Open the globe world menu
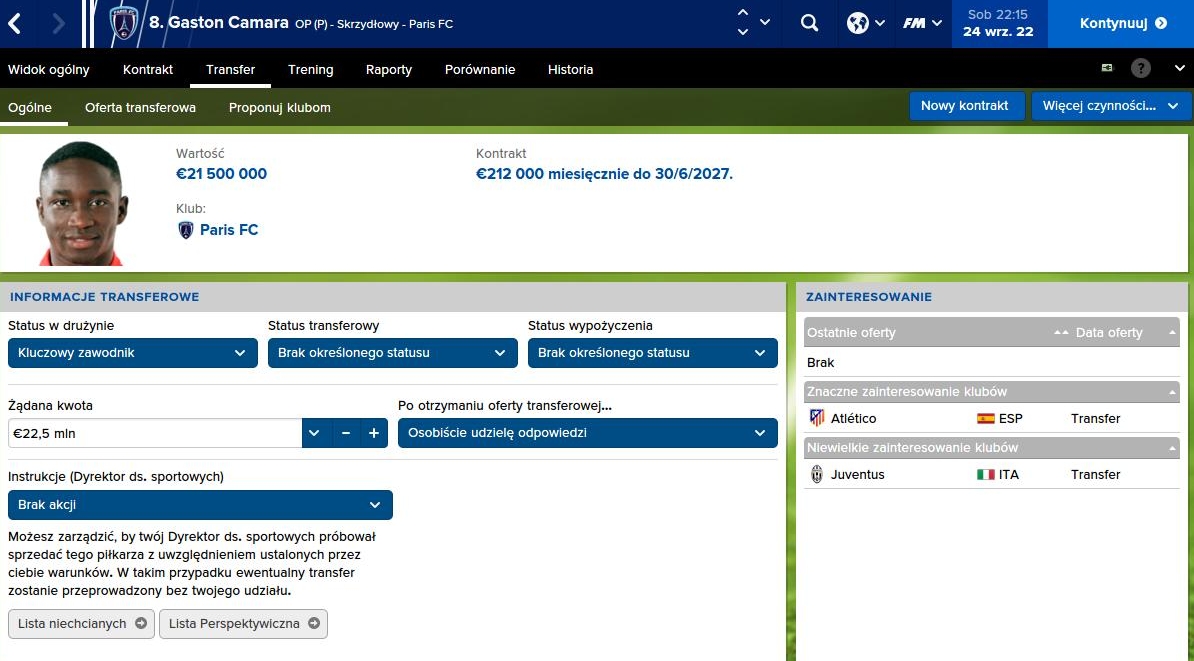This screenshot has width=1194, height=661. (865, 24)
